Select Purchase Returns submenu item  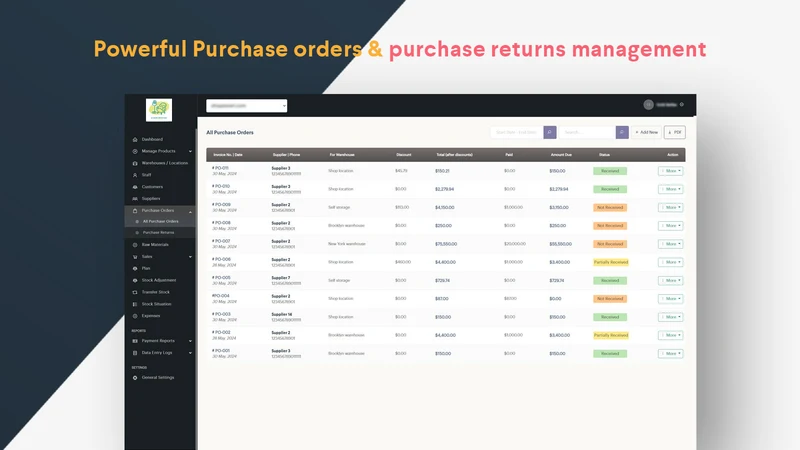(x=160, y=233)
